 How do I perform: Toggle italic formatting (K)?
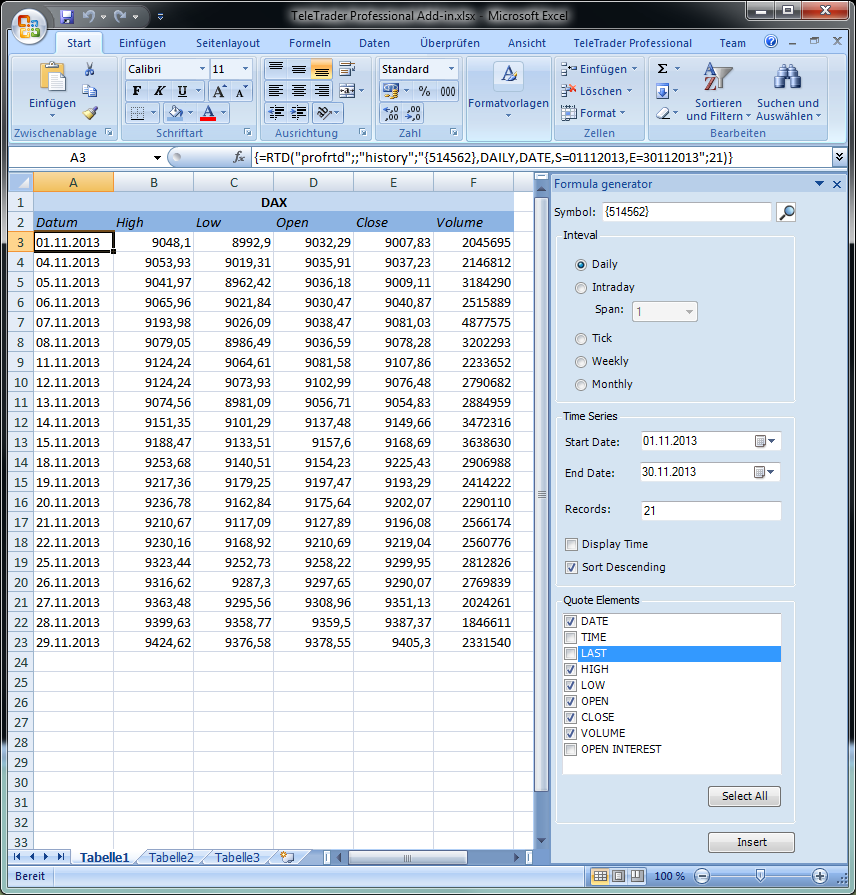[x=159, y=91]
